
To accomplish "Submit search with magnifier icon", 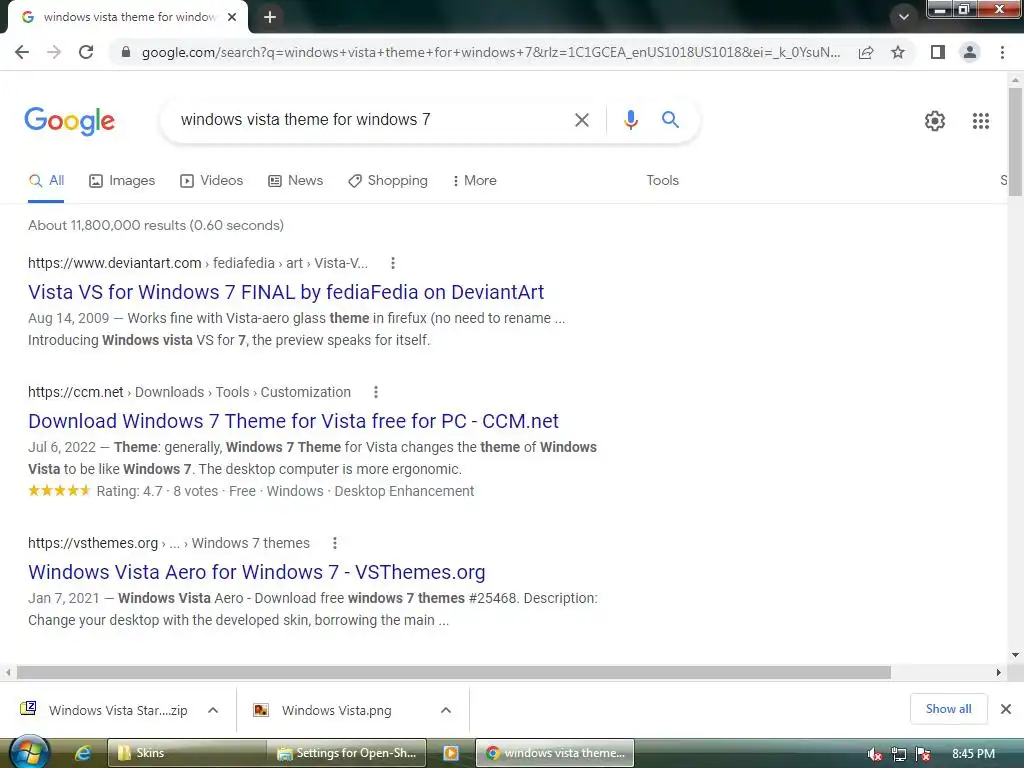I will point(670,120).
